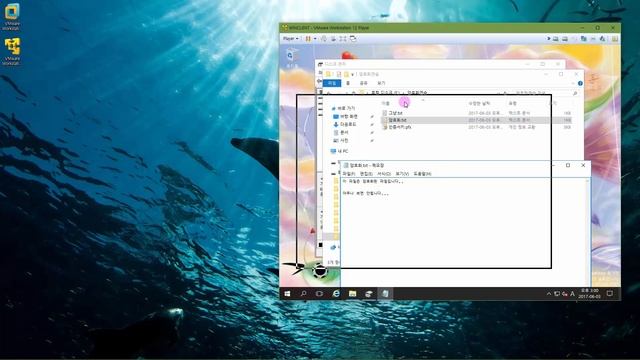Switch to the 공유 ribbon tab

[363, 83]
